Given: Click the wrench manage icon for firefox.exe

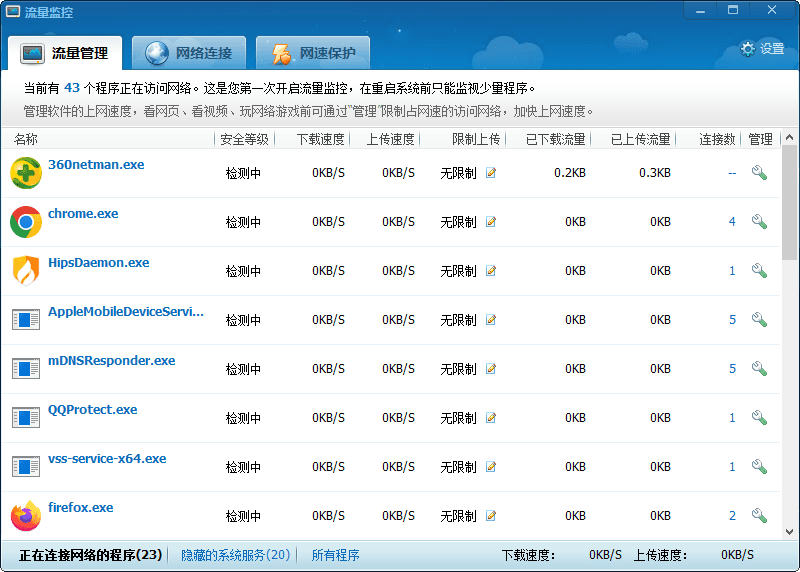Looking at the screenshot, I should (759, 516).
